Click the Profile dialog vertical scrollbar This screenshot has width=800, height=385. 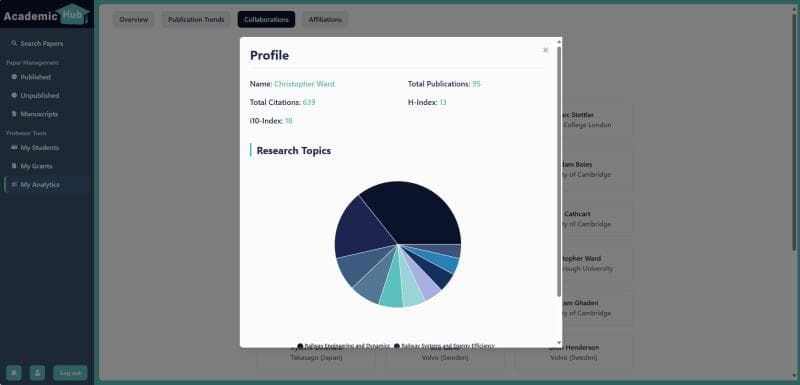(x=559, y=171)
